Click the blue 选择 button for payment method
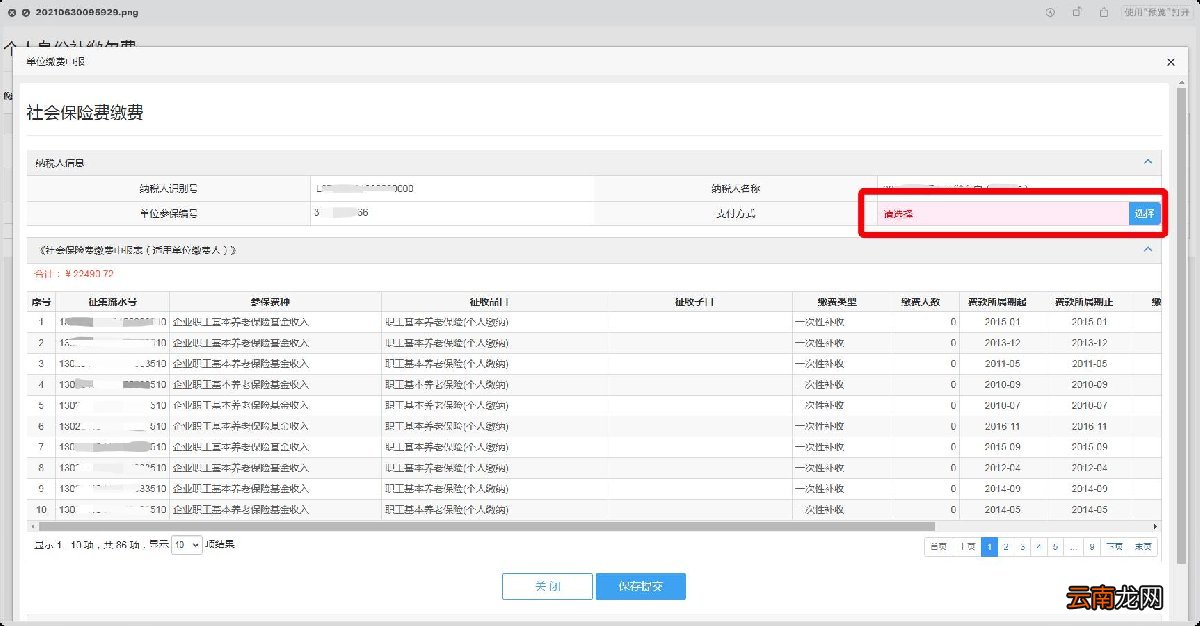 pos(1145,213)
